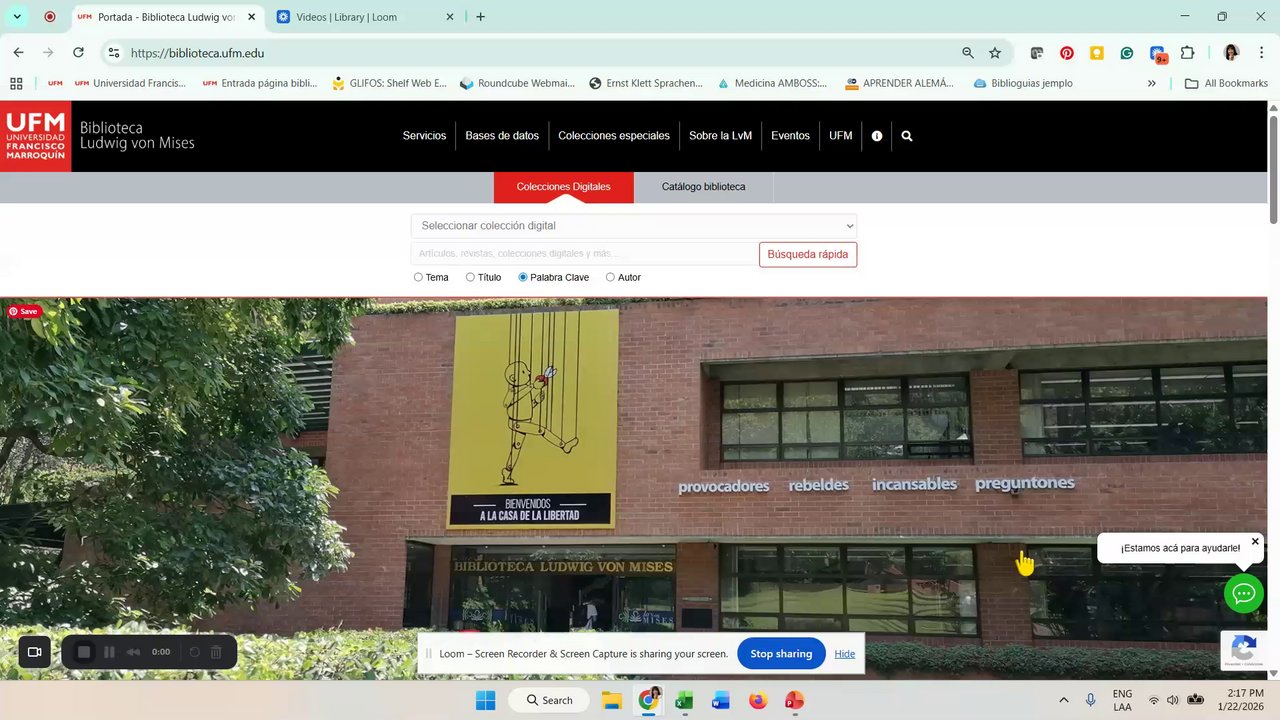Open All Bookmarks folder

(1226, 83)
